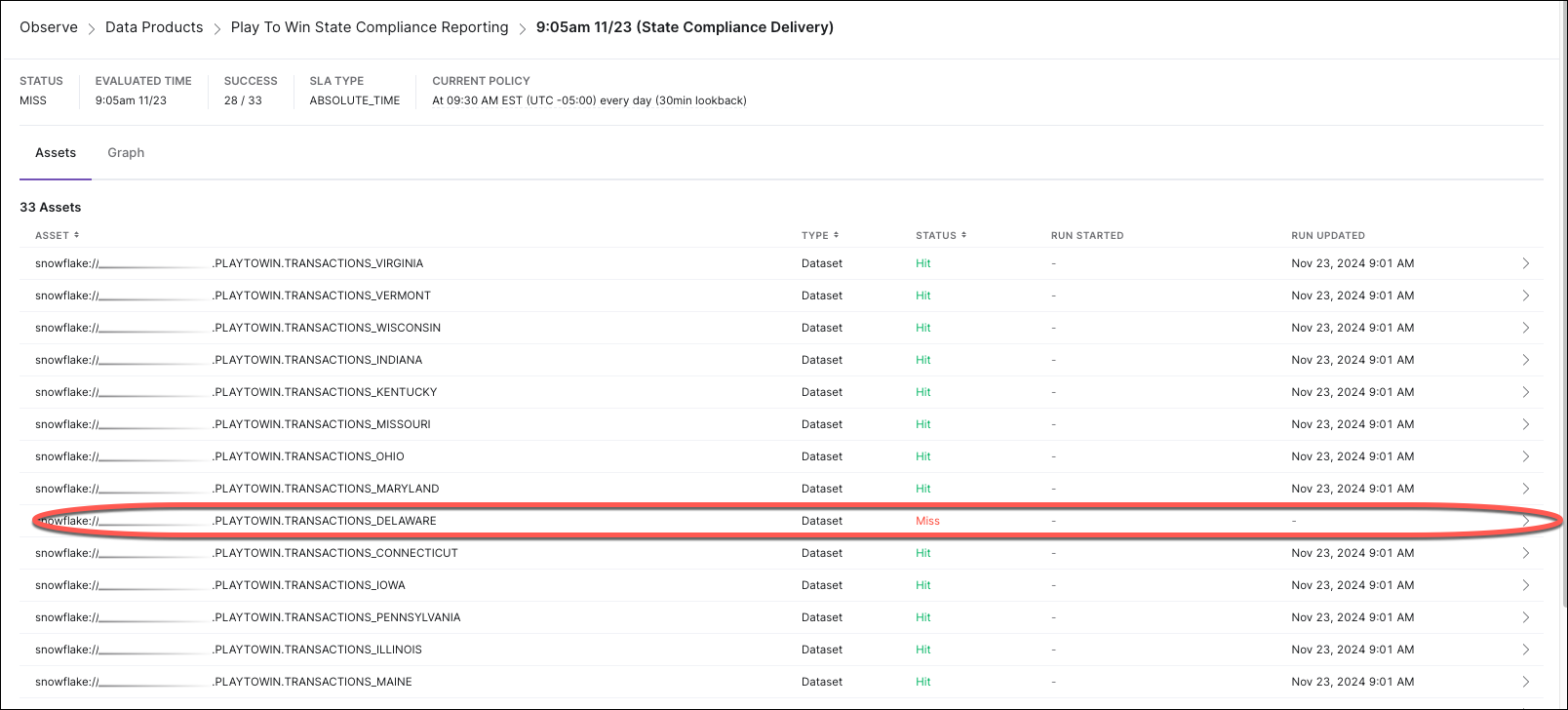Navigate to Data Products breadcrumb

[154, 27]
